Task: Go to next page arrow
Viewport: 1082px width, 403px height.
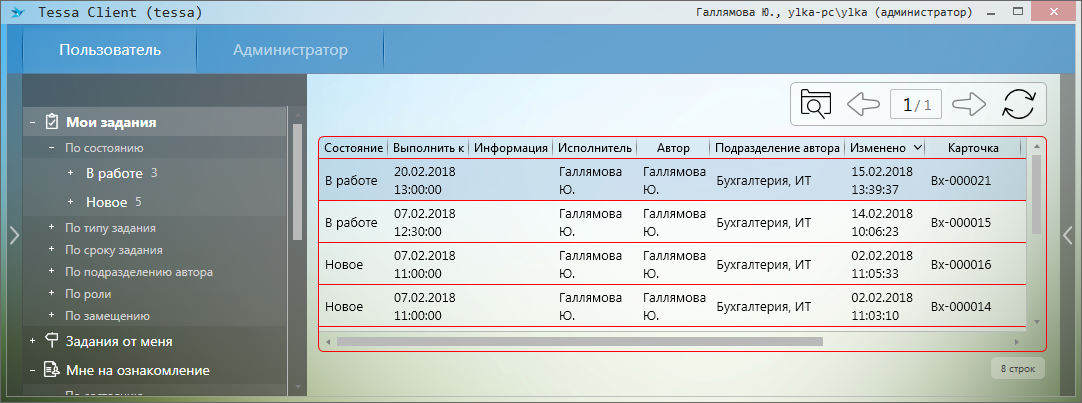Action: coord(969,104)
